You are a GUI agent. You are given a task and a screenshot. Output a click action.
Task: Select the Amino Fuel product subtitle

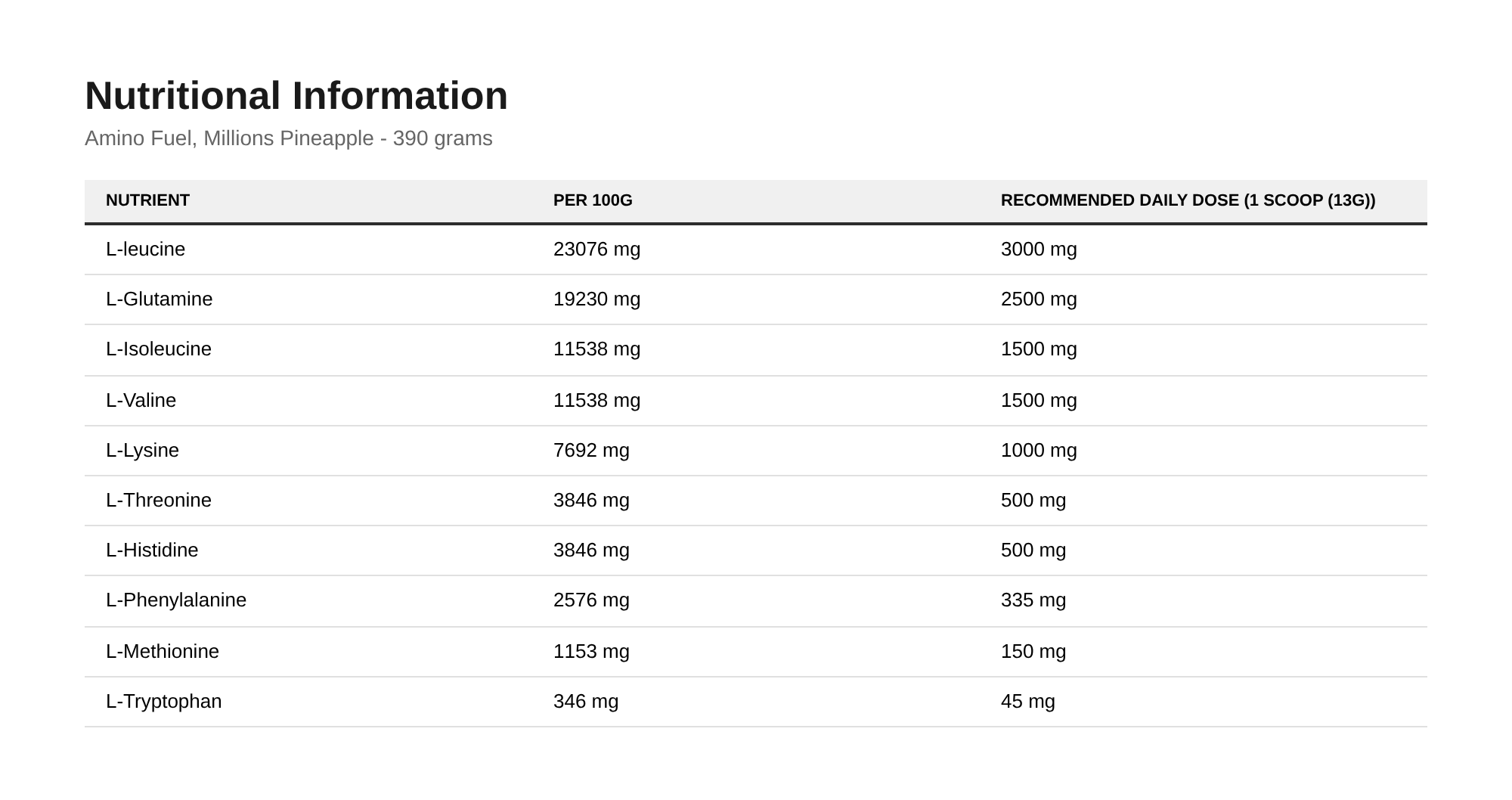289,138
